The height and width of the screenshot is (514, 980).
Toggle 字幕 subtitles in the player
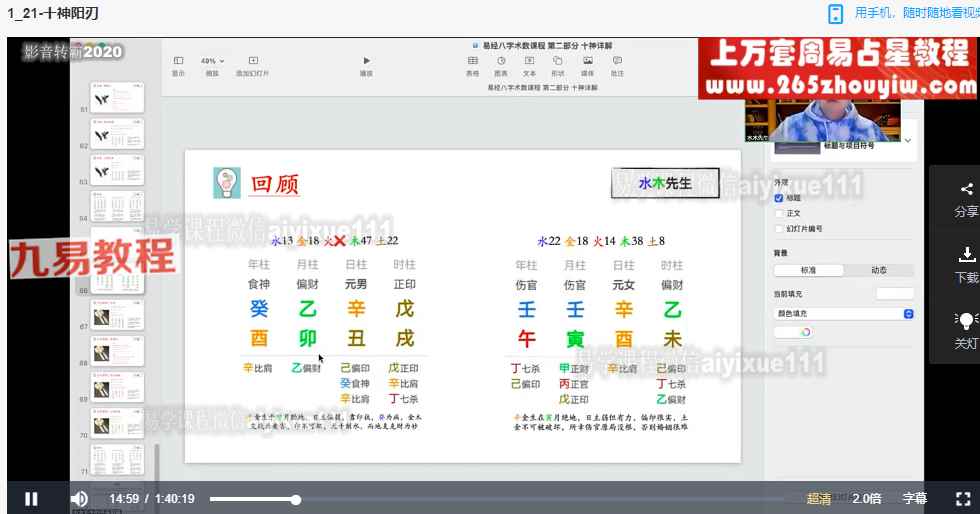tap(914, 498)
